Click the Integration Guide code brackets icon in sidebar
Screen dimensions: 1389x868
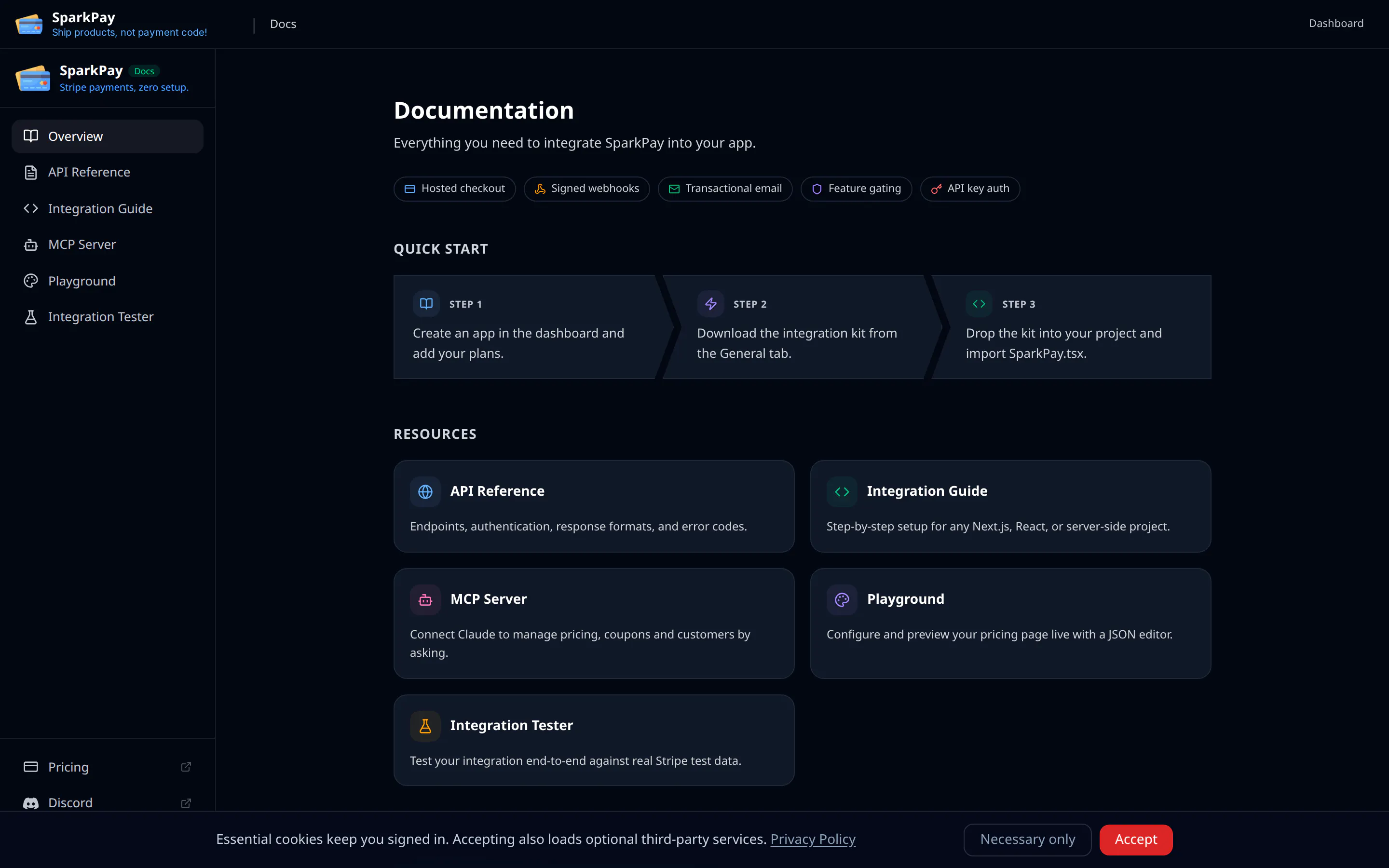coord(31,208)
